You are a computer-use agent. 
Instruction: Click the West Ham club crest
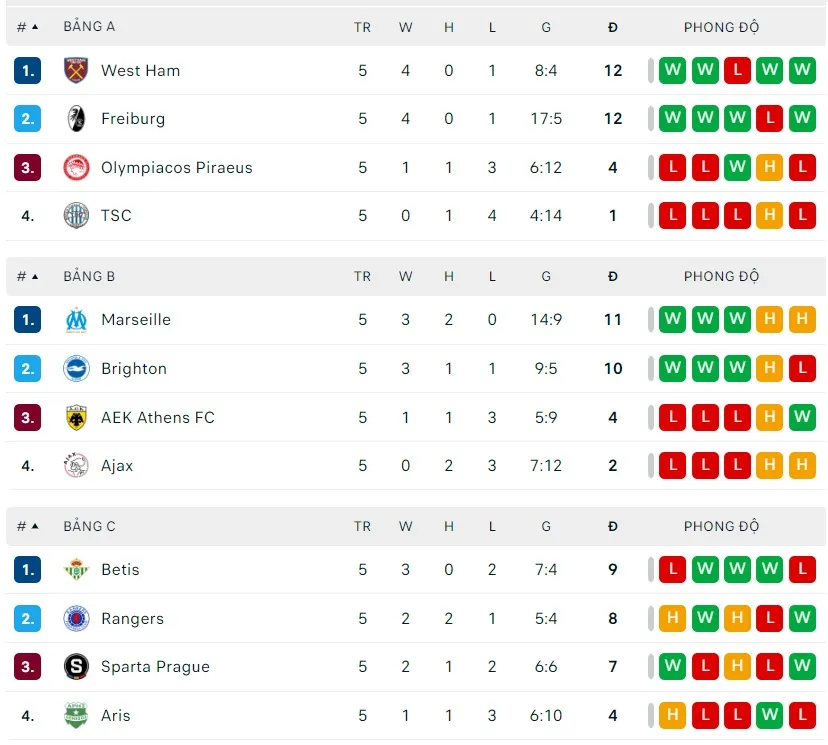(x=76, y=70)
